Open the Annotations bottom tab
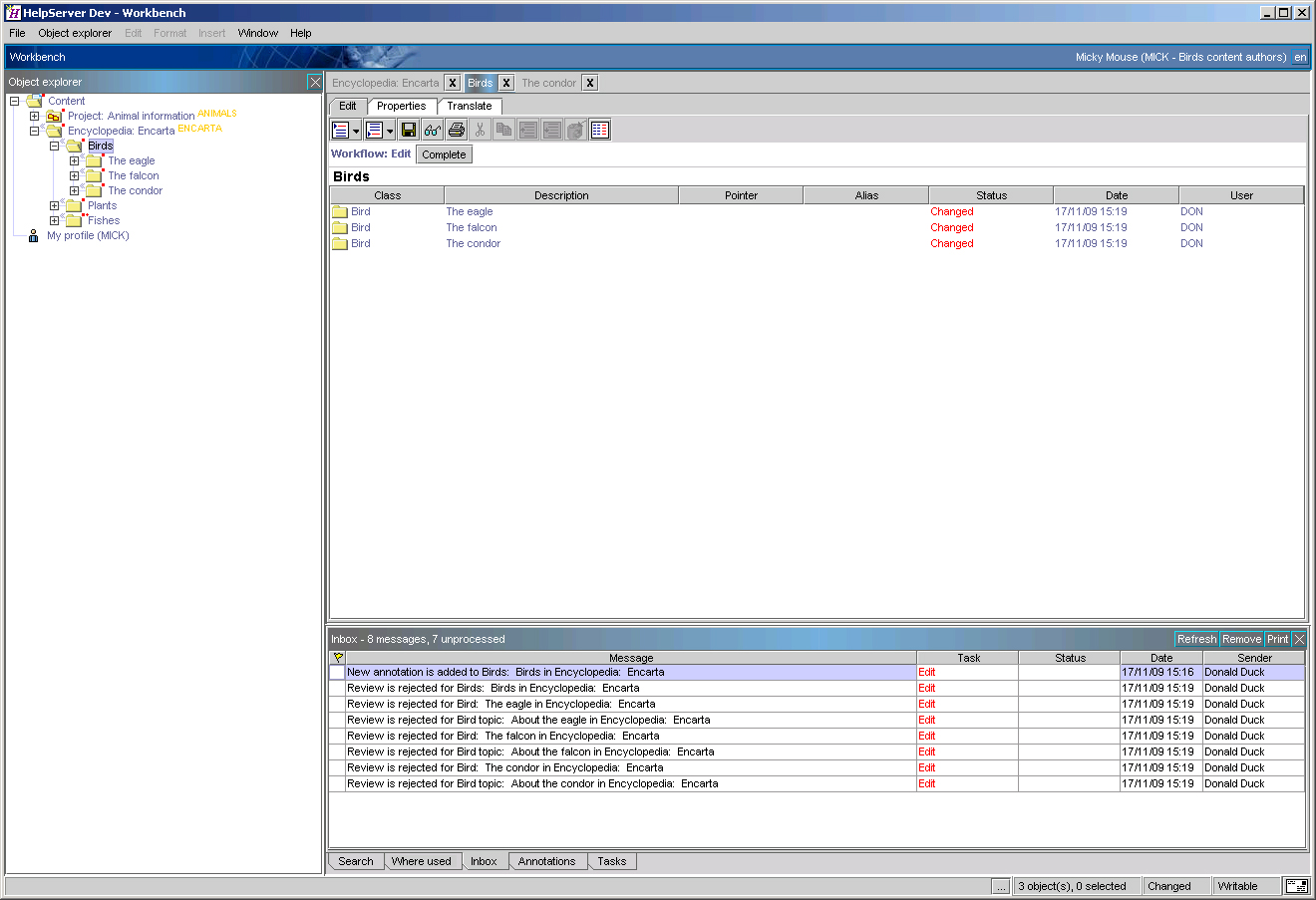The width and height of the screenshot is (1316, 900). [546, 861]
